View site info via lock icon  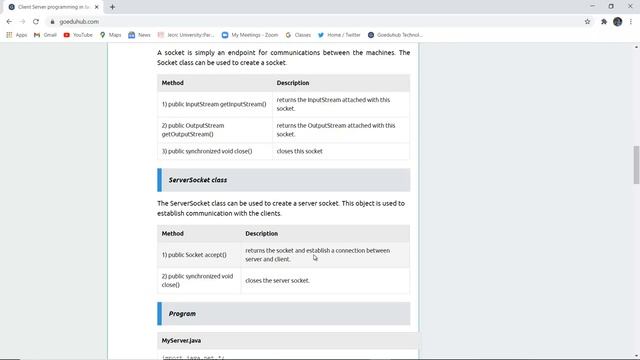[52, 22]
